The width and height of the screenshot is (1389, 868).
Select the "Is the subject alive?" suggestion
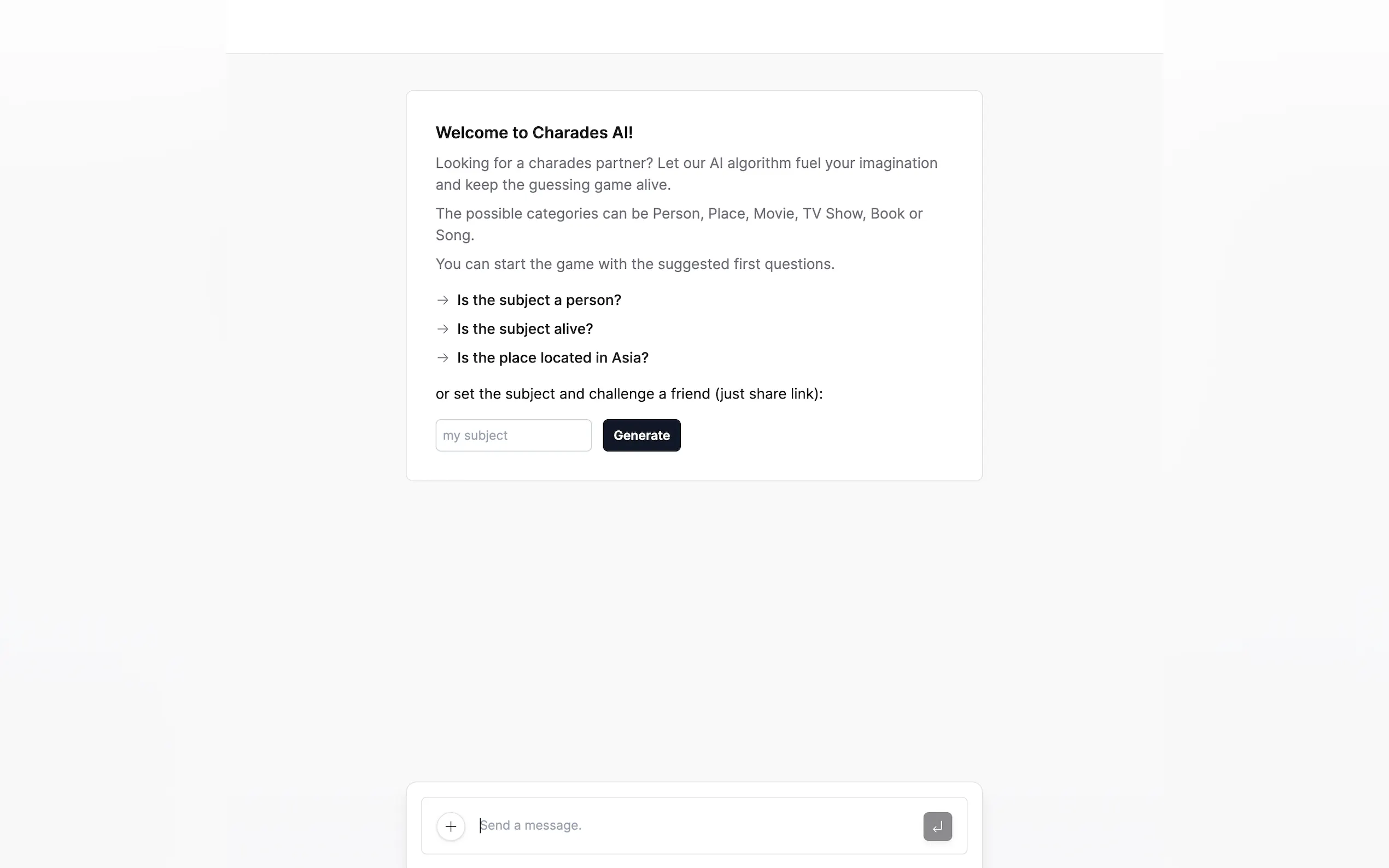tap(525, 329)
